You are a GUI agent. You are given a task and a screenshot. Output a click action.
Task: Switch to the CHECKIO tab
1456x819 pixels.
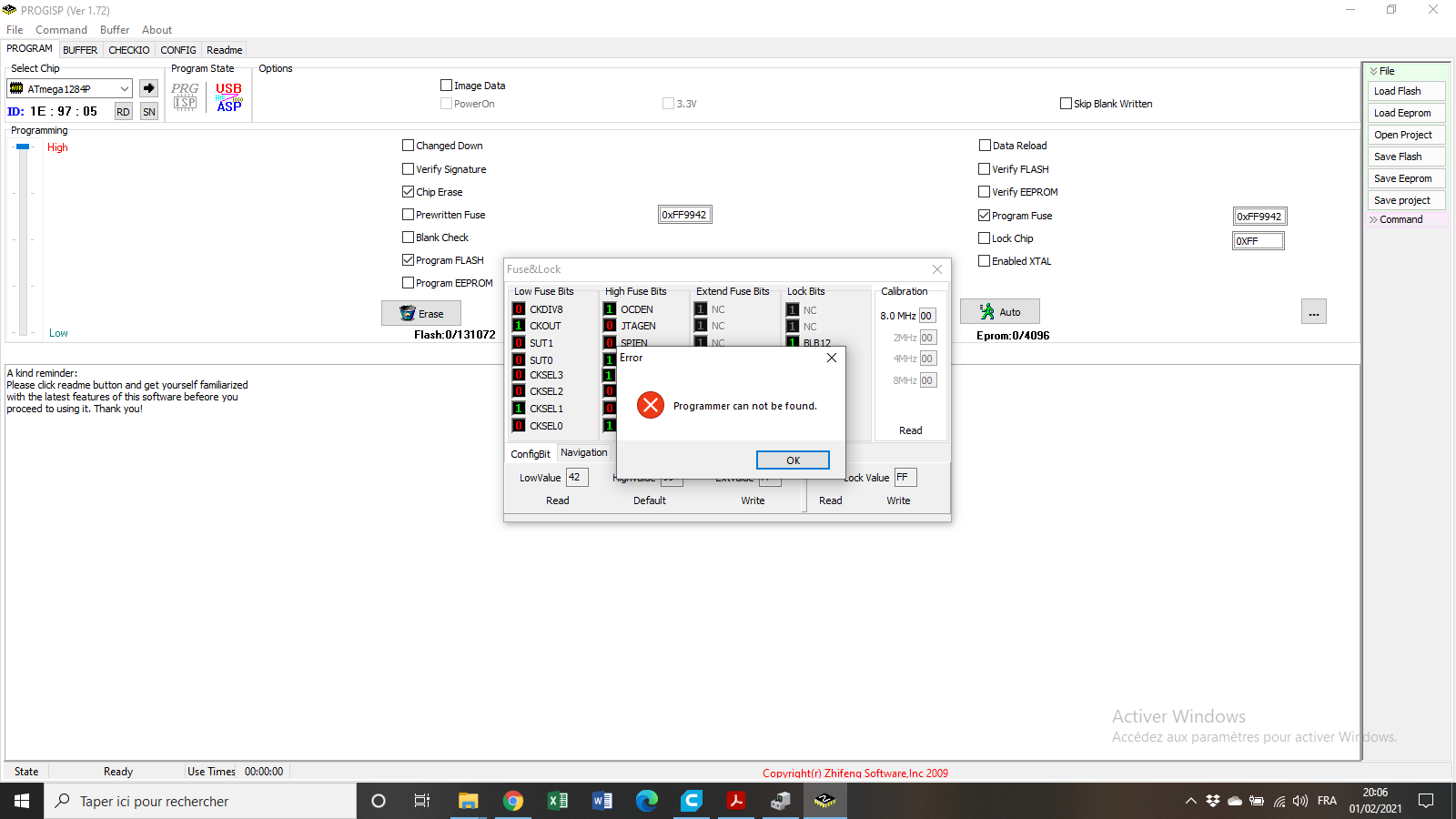(x=129, y=50)
